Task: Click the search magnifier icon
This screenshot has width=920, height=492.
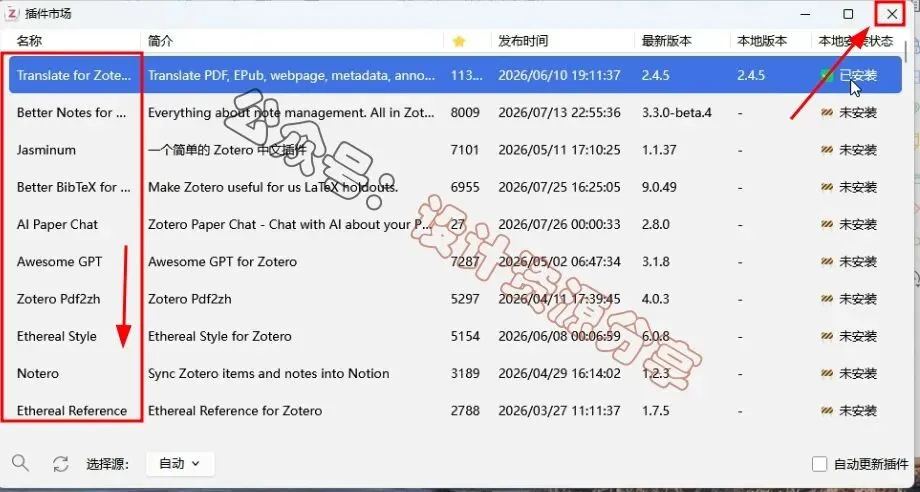Action: point(21,463)
